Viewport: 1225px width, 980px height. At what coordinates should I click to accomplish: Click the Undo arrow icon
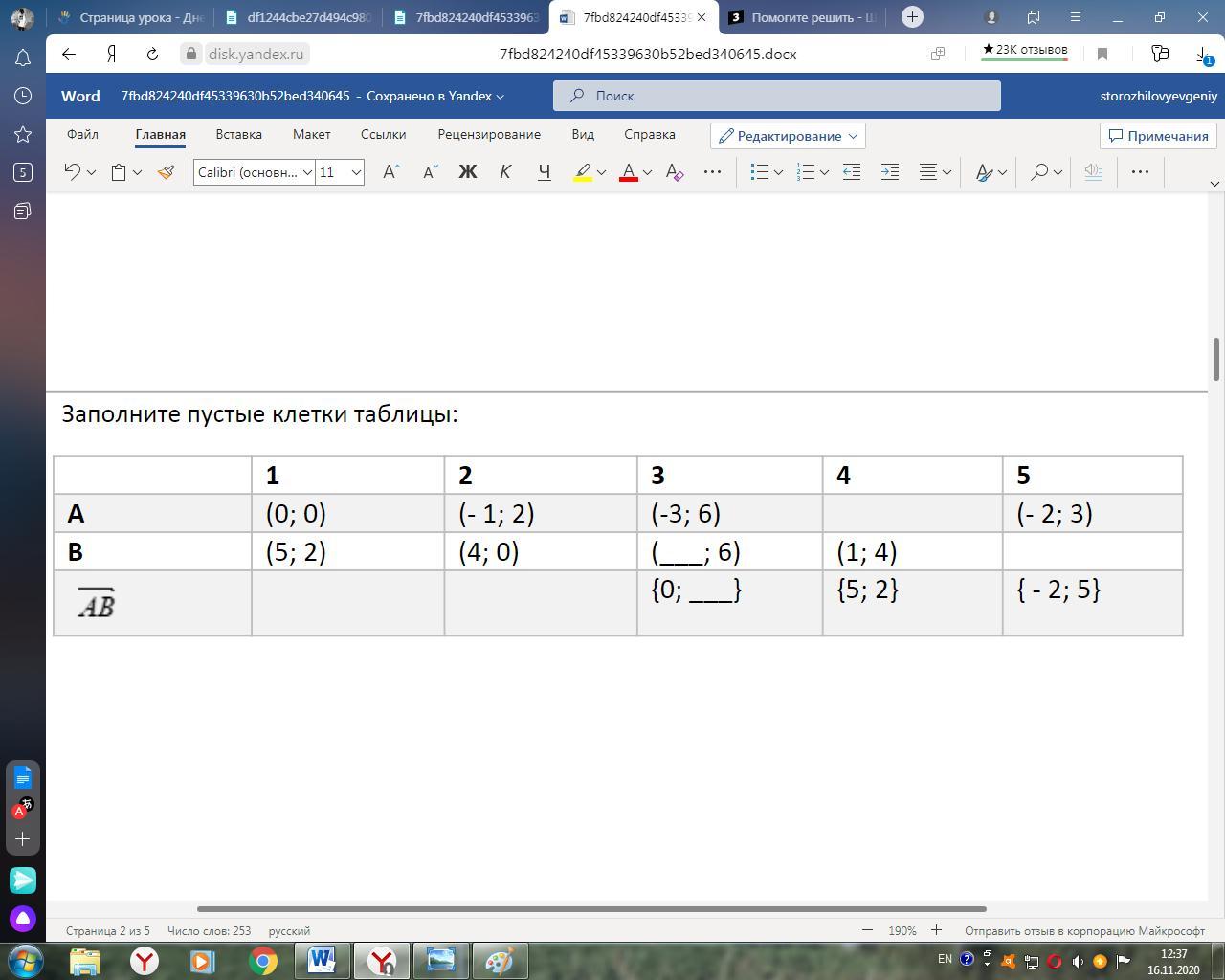[x=72, y=172]
